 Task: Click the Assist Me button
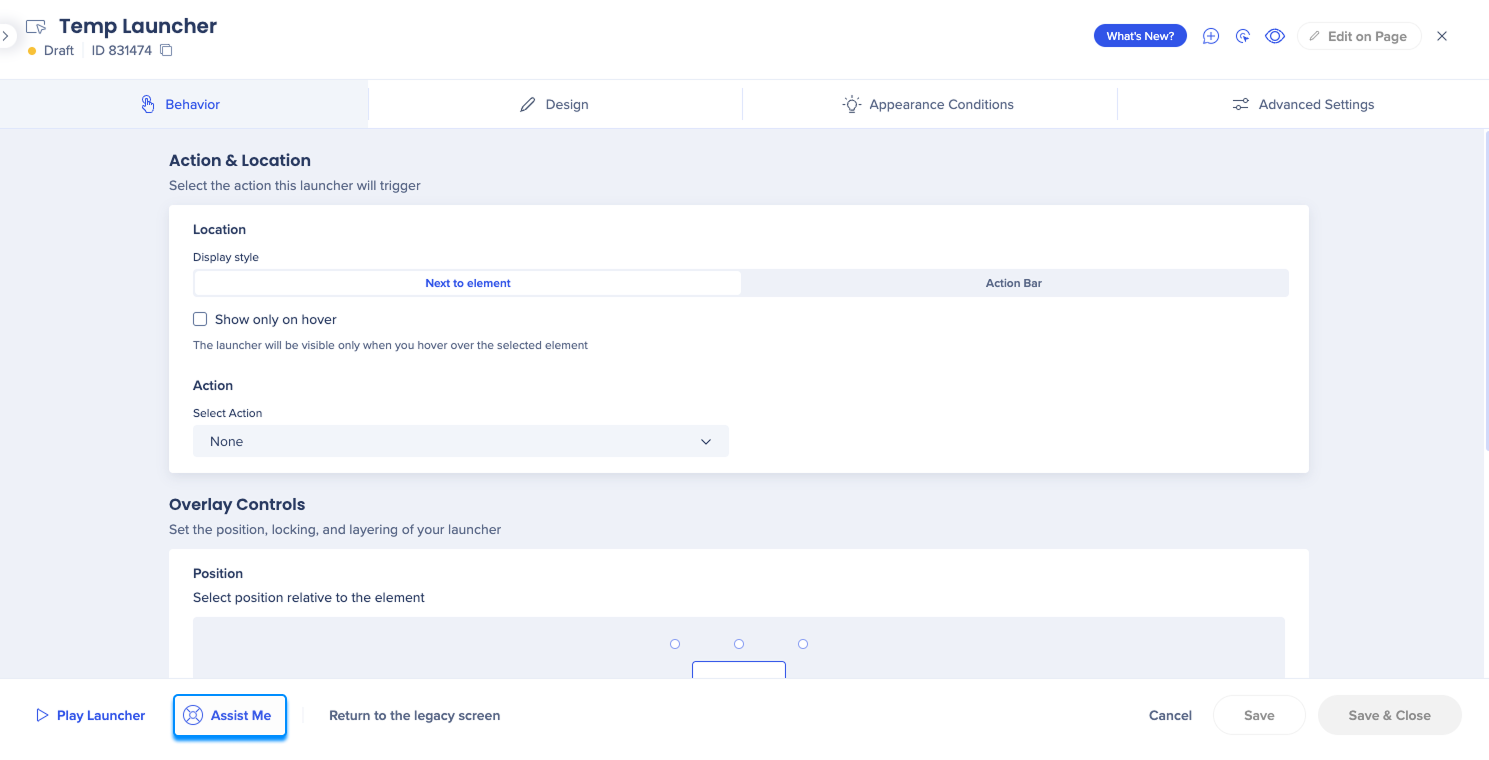[229, 716]
